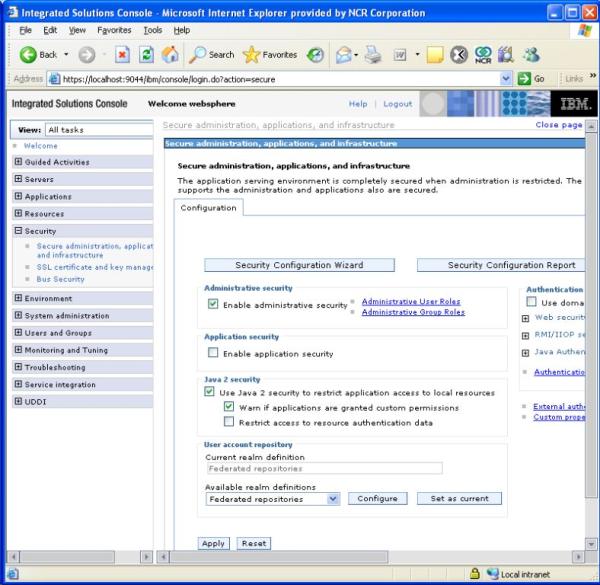Viewport: 600px width, 585px height.
Task: Open Favorites star icon
Action: [x=251, y=55]
